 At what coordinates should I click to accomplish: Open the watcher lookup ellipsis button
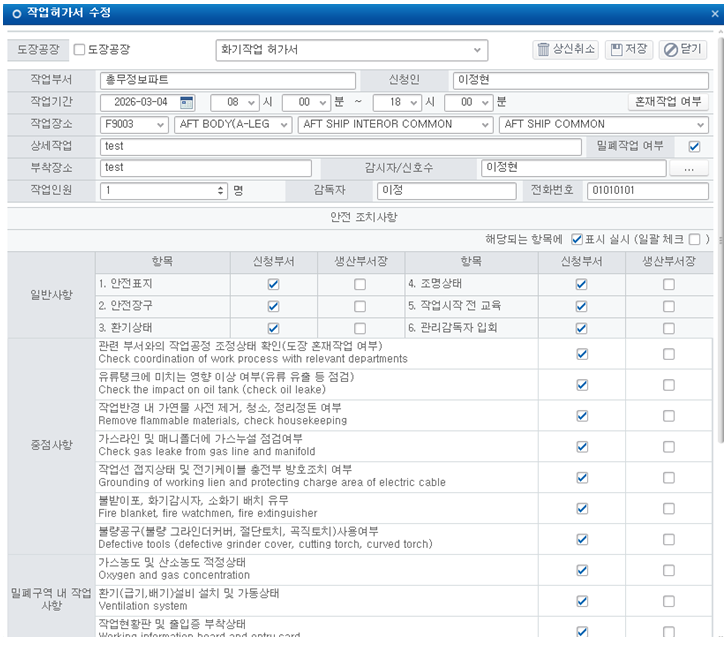(688, 168)
